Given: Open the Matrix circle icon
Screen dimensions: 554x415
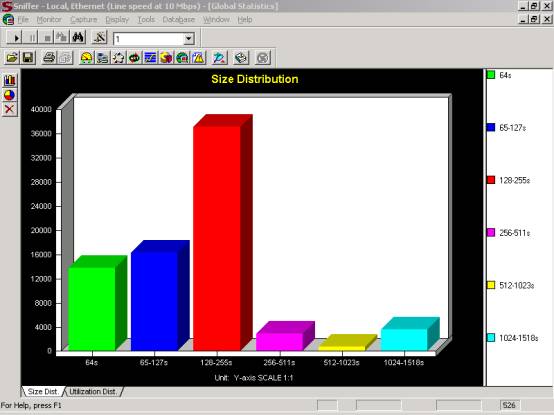Looking at the screenshot, I should [x=118, y=58].
